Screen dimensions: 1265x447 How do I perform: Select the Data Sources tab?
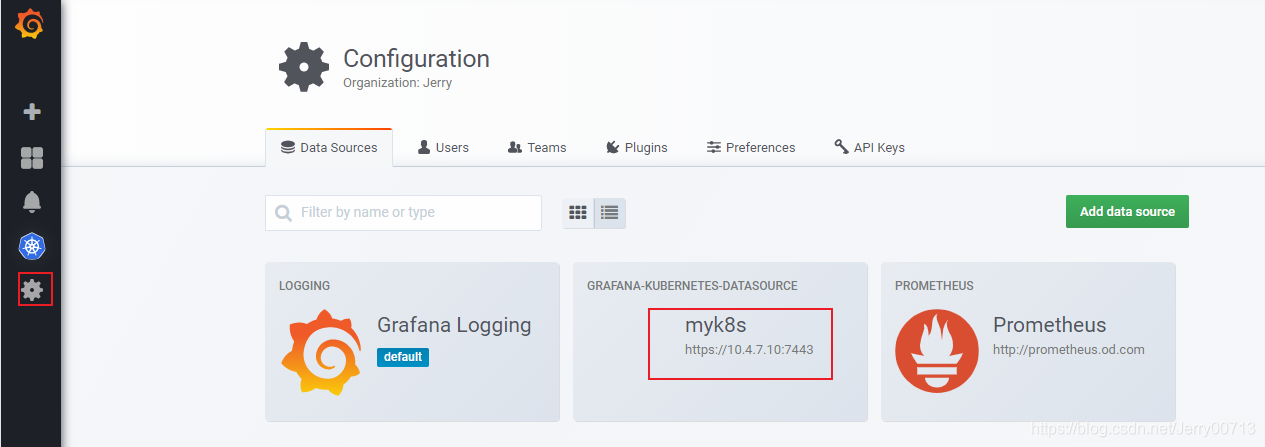[x=329, y=147]
